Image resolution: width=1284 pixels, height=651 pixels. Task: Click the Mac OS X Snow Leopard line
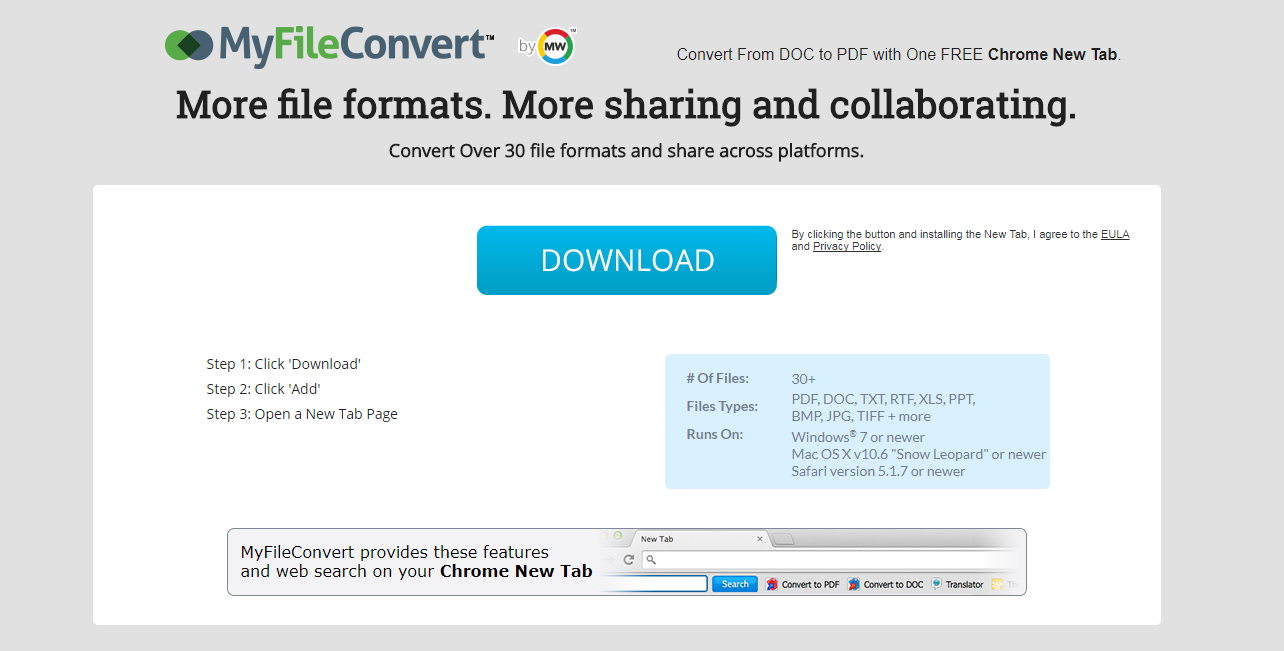coord(919,454)
